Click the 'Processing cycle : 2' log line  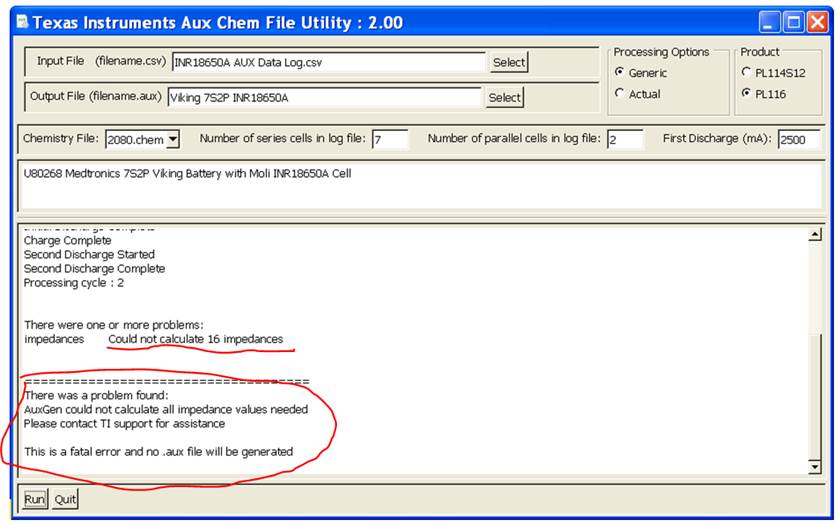click(x=74, y=282)
